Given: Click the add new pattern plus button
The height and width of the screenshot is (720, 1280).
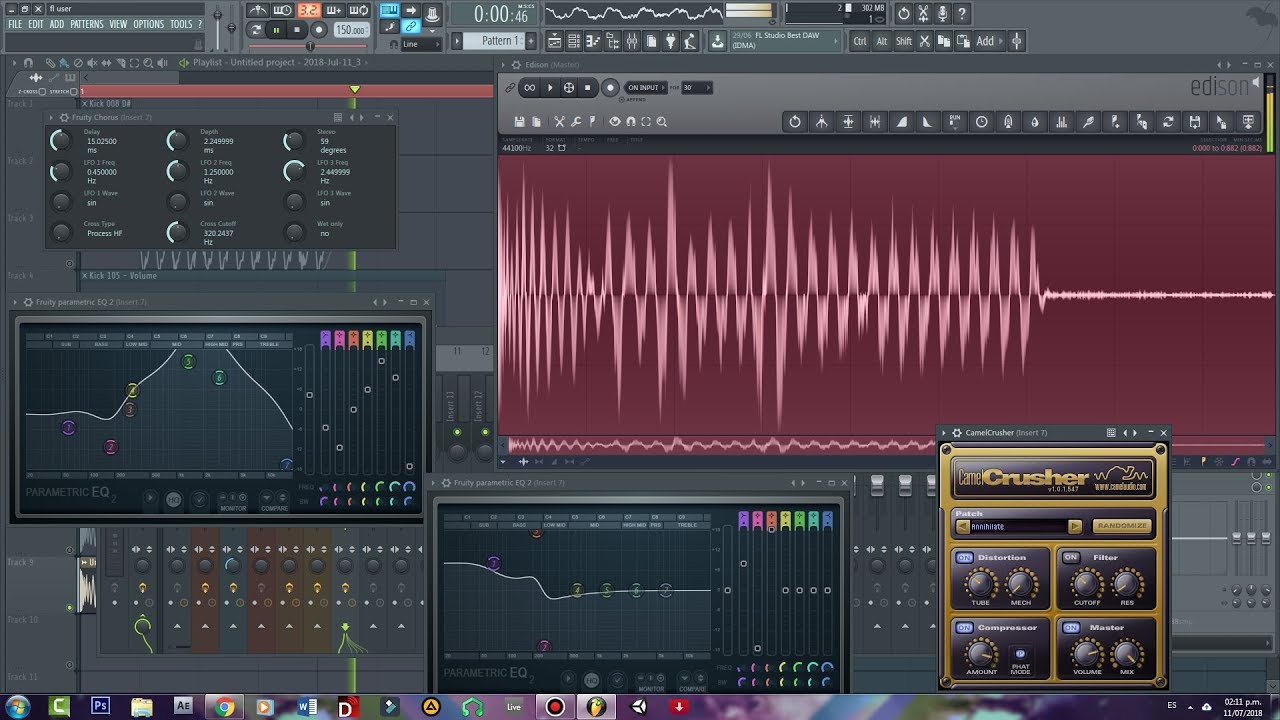Looking at the screenshot, I should click(530, 41).
